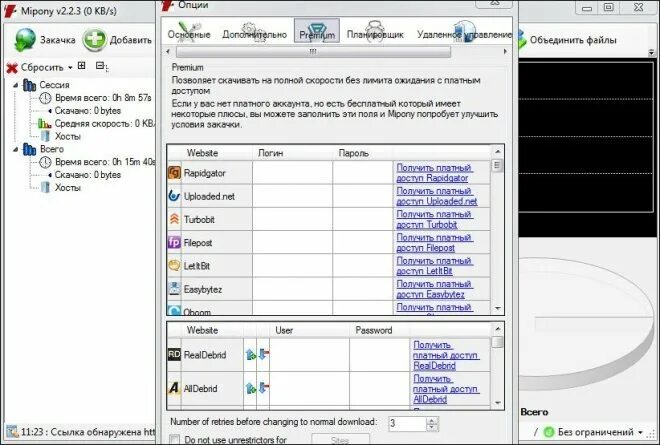Viewport: 660px width, 445px height.
Task: Open Получить платный доступ RealDebrid link
Action: click(445, 355)
